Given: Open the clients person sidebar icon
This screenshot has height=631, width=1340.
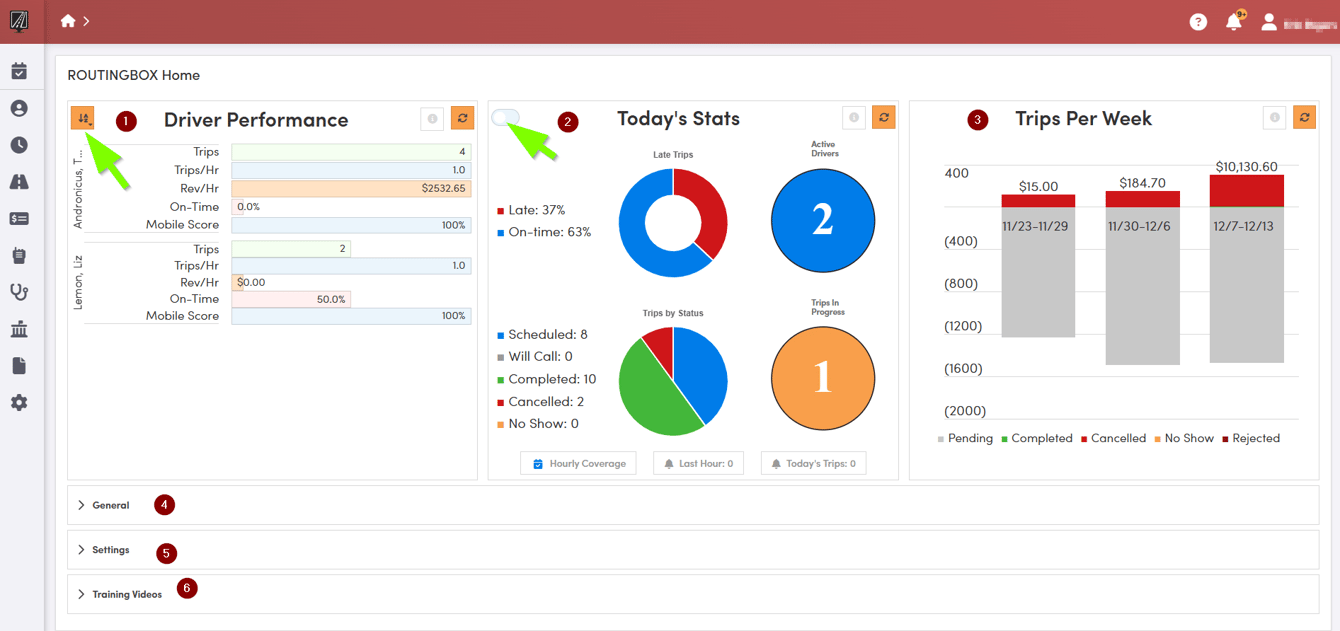Looking at the screenshot, I should tap(19, 108).
